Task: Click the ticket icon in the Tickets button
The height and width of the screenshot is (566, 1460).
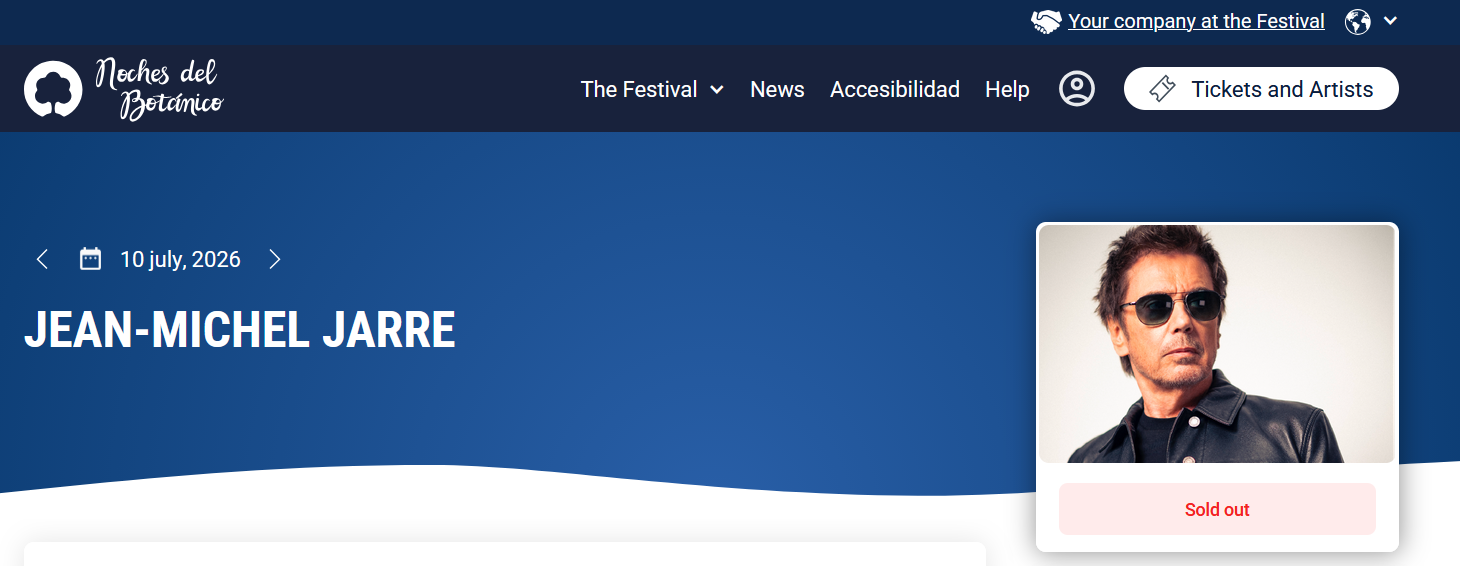Action: (1162, 89)
